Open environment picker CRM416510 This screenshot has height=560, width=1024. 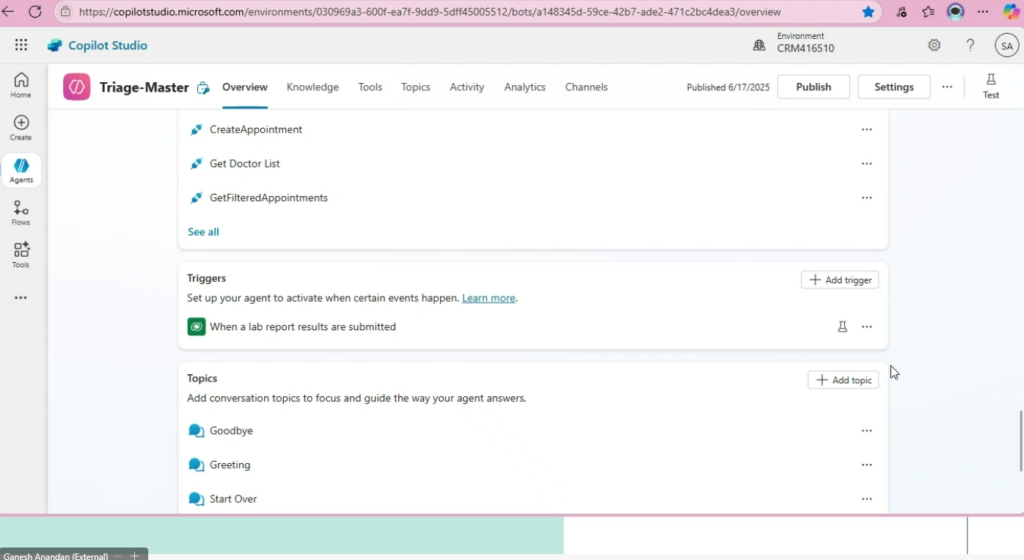(x=793, y=42)
